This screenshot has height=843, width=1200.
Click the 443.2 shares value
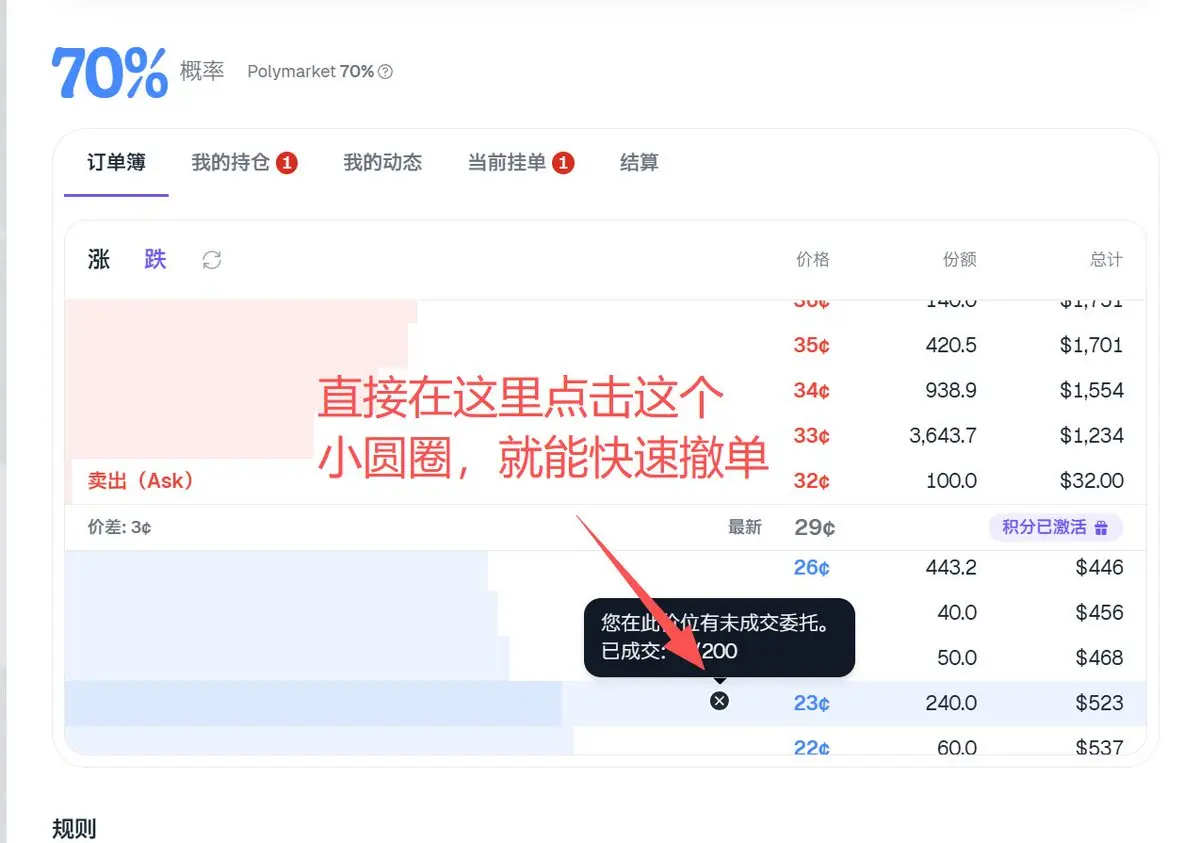pyautogui.click(x=952, y=568)
